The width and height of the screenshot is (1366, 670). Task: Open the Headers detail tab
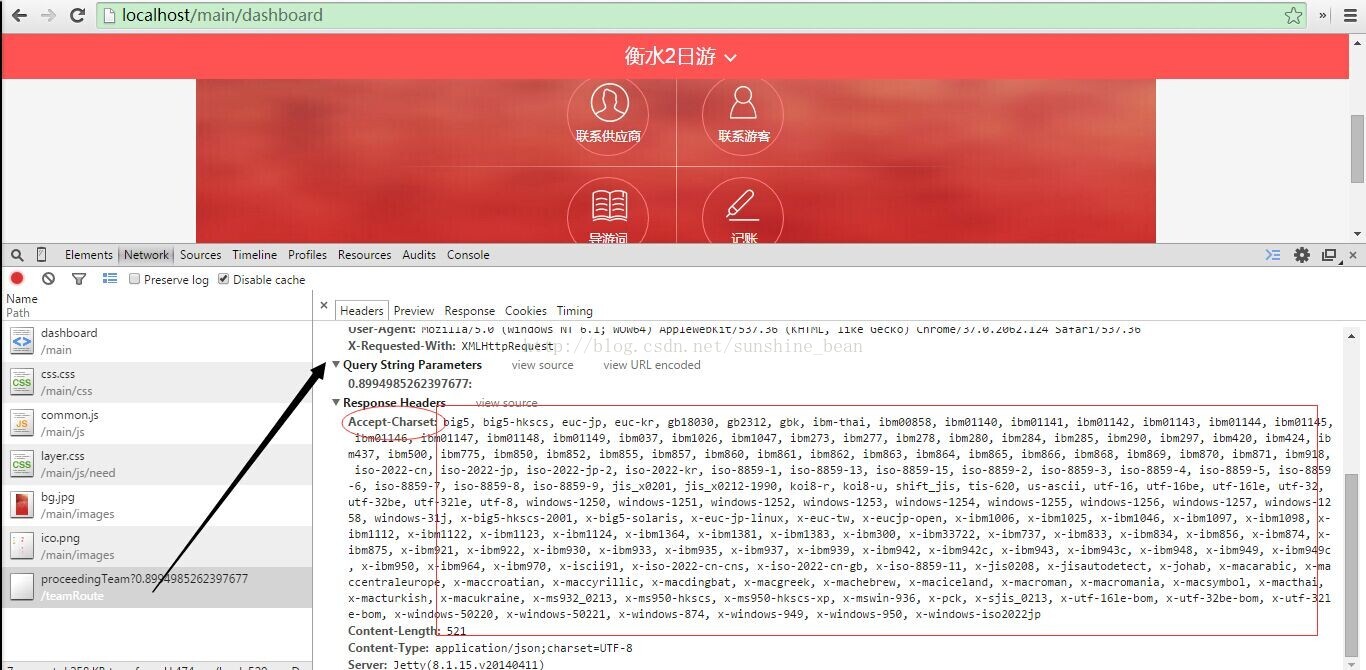[362, 311]
